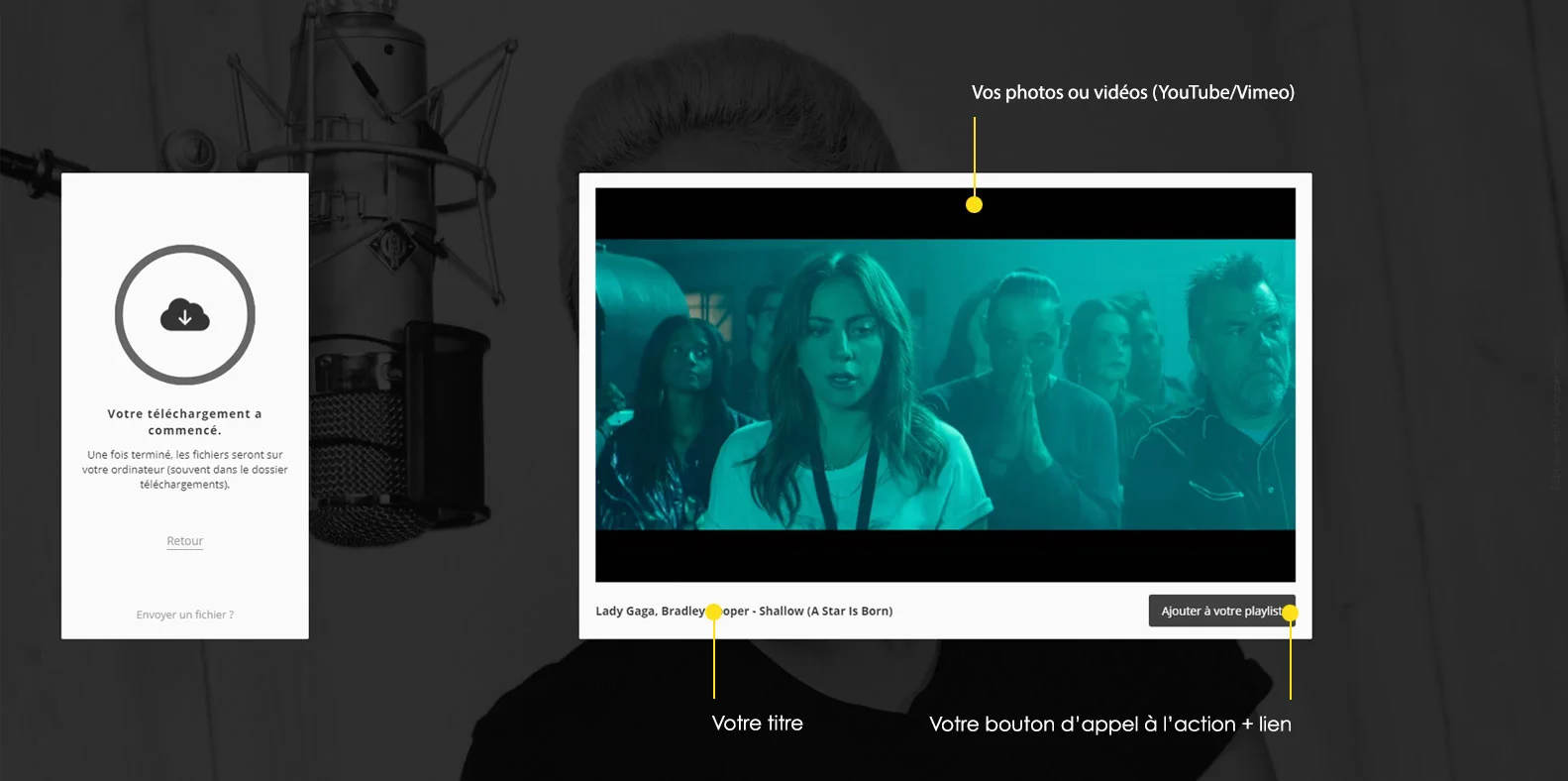Click the Lady Gaga Shallow video thumbnail
The width and height of the screenshot is (1568, 781).
click(x=945, y=385)
